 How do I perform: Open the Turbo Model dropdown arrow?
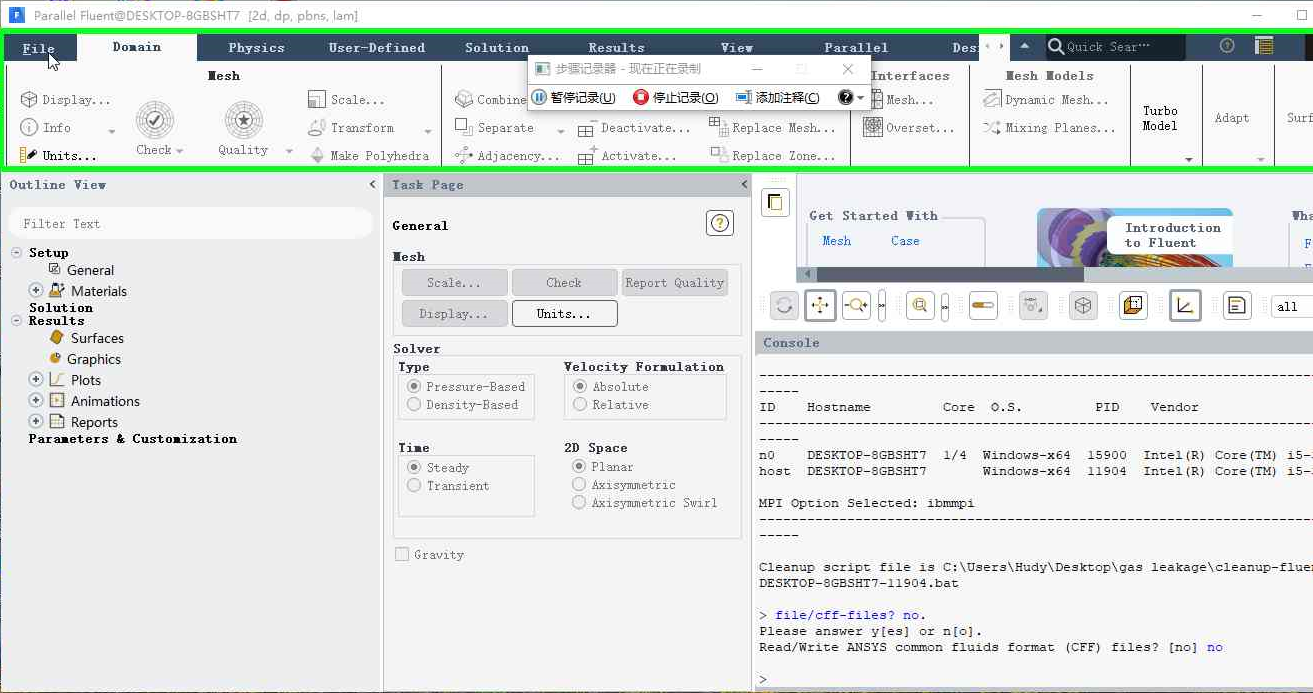1189,159
